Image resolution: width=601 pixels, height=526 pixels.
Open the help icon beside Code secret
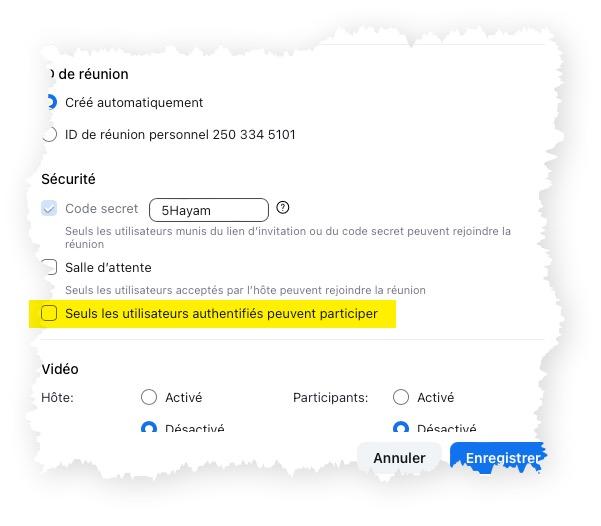point(283,208)
